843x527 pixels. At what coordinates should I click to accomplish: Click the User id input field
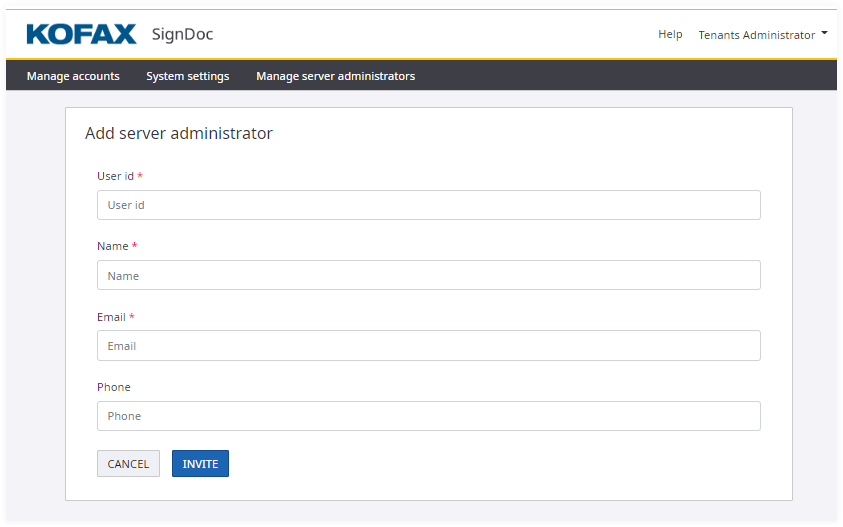click(x=428, y=205)
